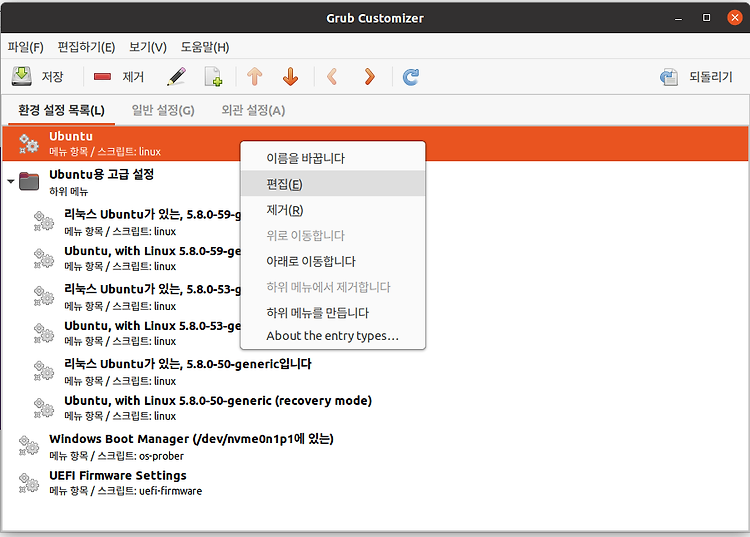Click gear icon of UEFI Firmware Settings
This screenshot has height=537, width=750.
29,482
